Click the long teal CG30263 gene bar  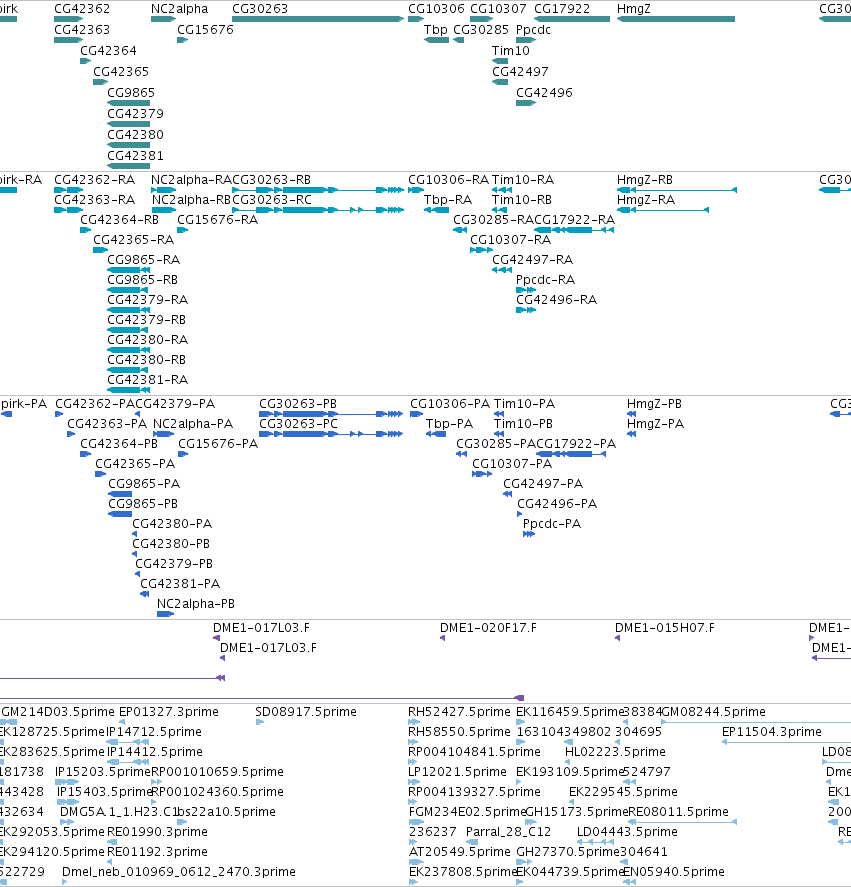pos(318,19)
